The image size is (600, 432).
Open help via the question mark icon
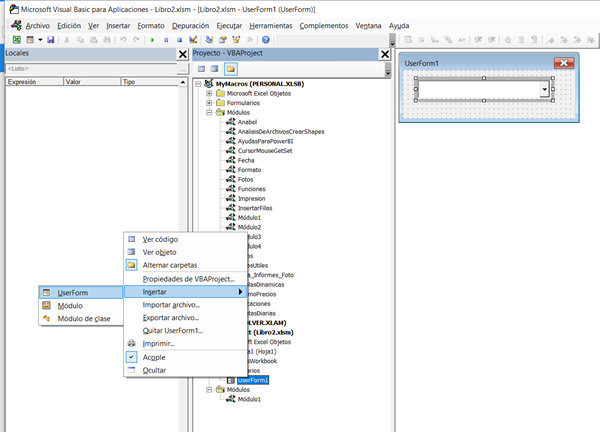266,39
